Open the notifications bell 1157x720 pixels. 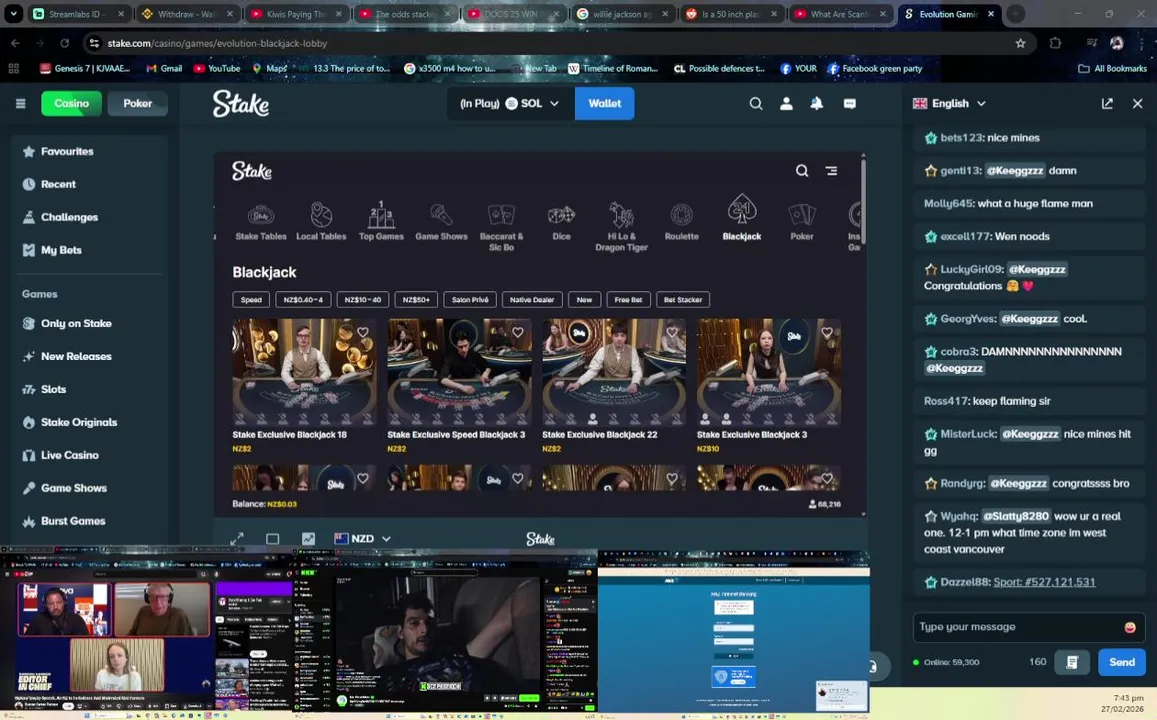coord(817,104)
